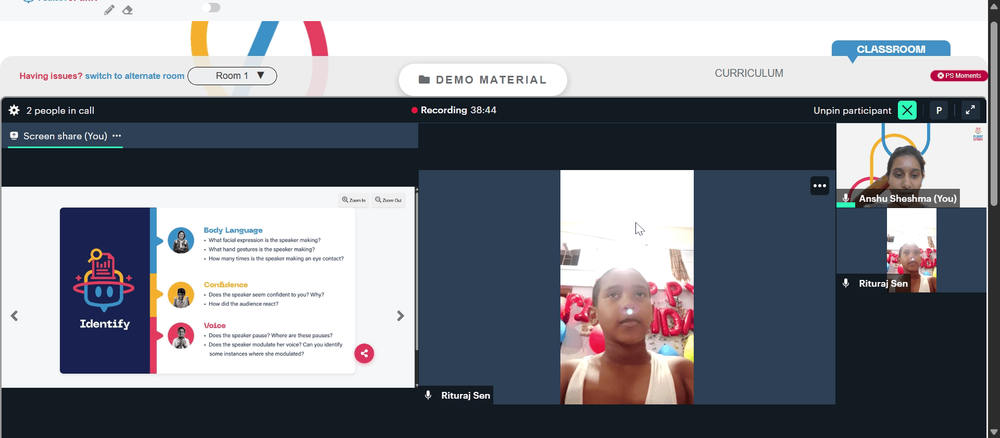Select the eraser tool
The width and height of the screenshot is (1000, 438).
coord(128,10)
